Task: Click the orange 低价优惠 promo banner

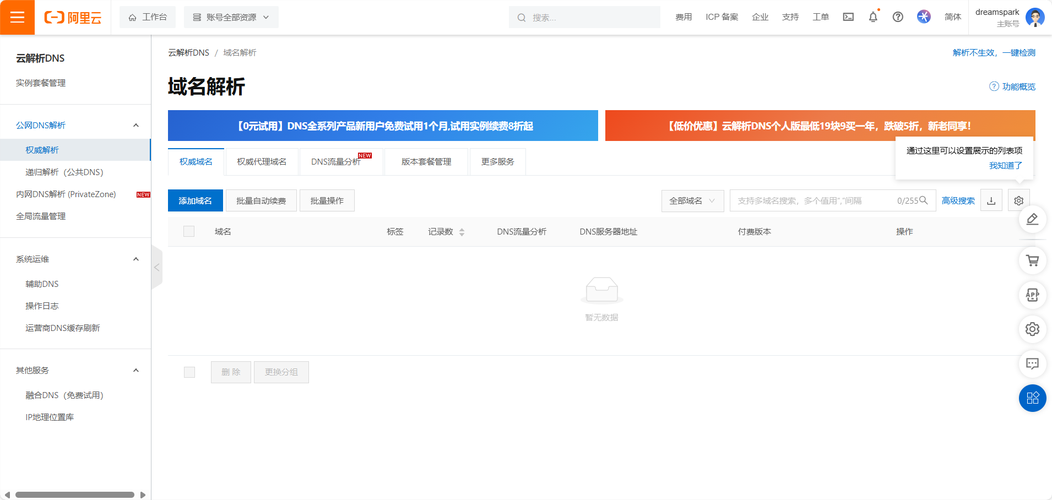Action: (820, 126)
